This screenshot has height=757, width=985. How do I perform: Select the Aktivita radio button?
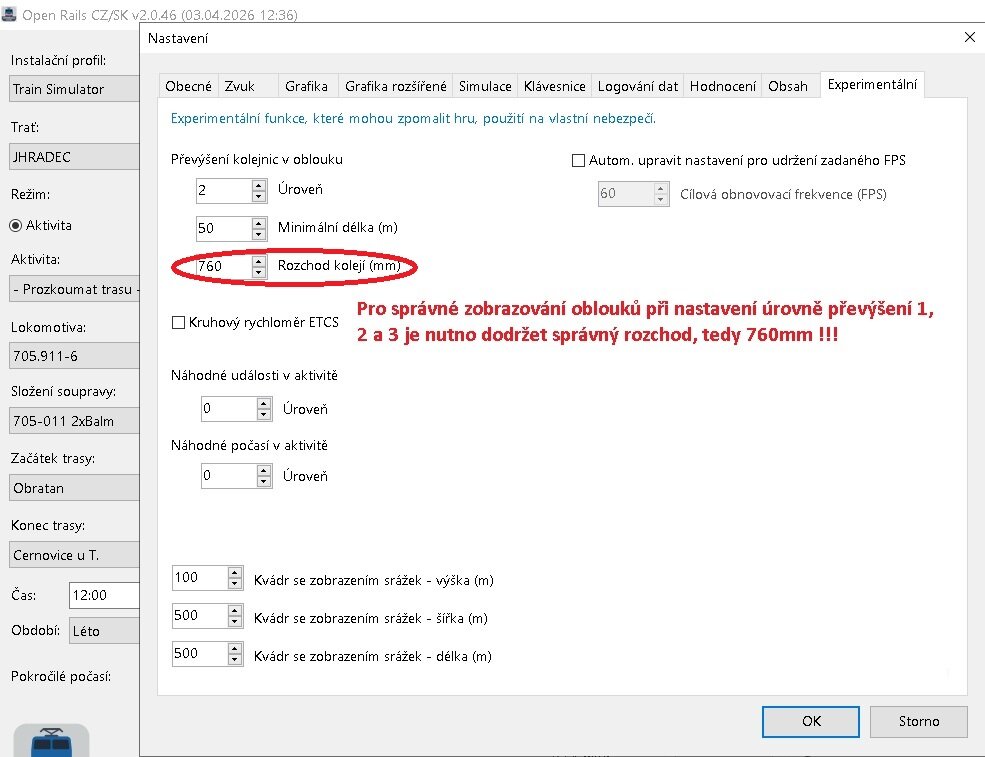(x=15, y=225)
